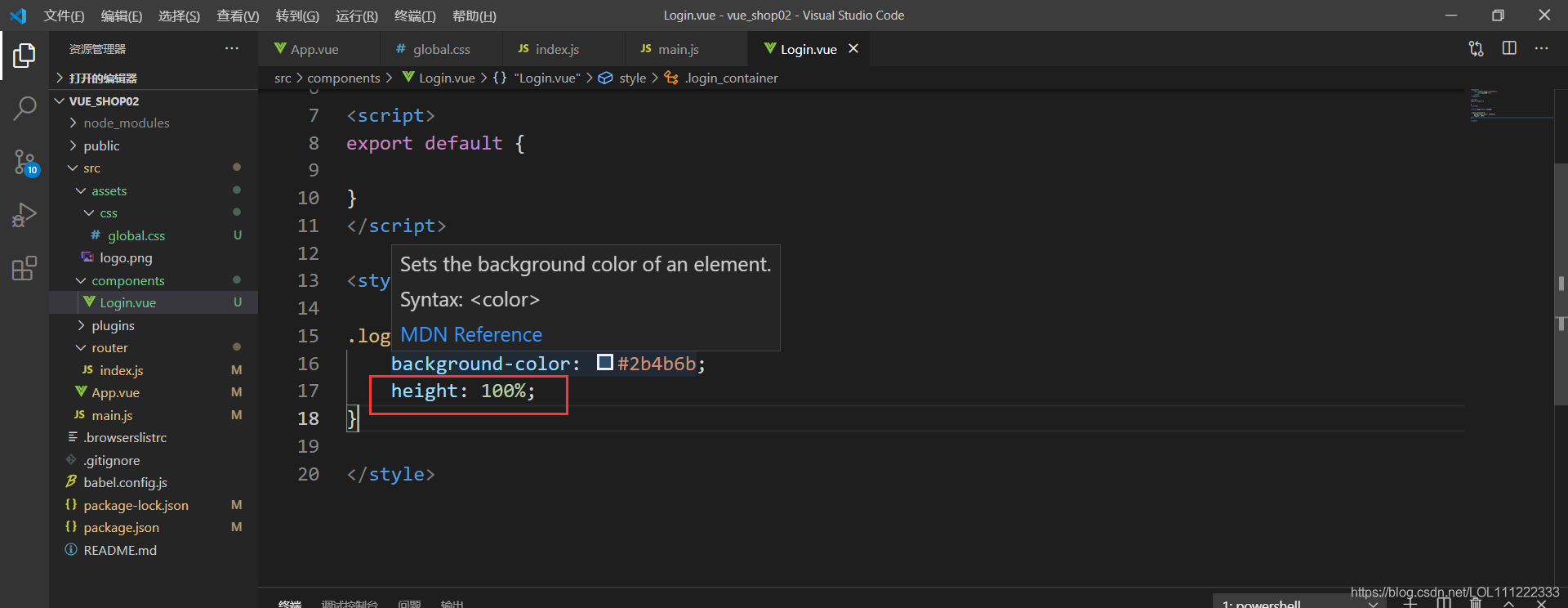Collapse the css folder
This screenshot has width=1568, height=608.
[154, 212]
